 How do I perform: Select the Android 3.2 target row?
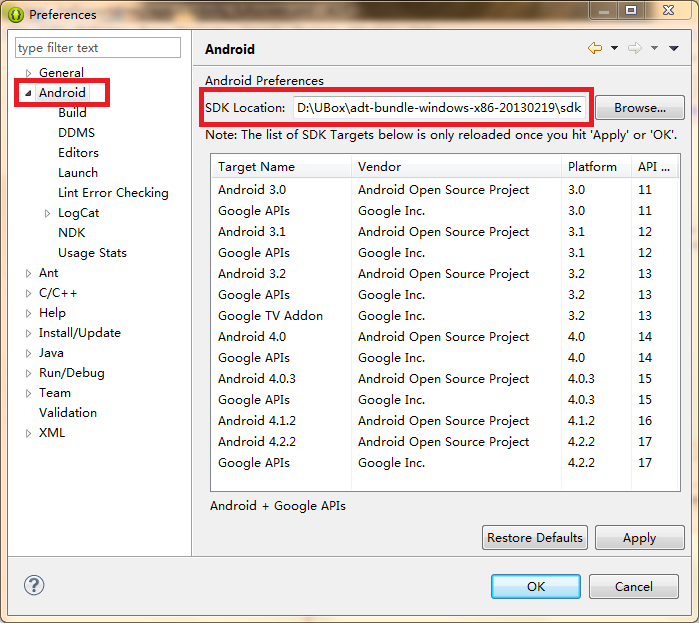pyautogui.click(x=445, y=274)
